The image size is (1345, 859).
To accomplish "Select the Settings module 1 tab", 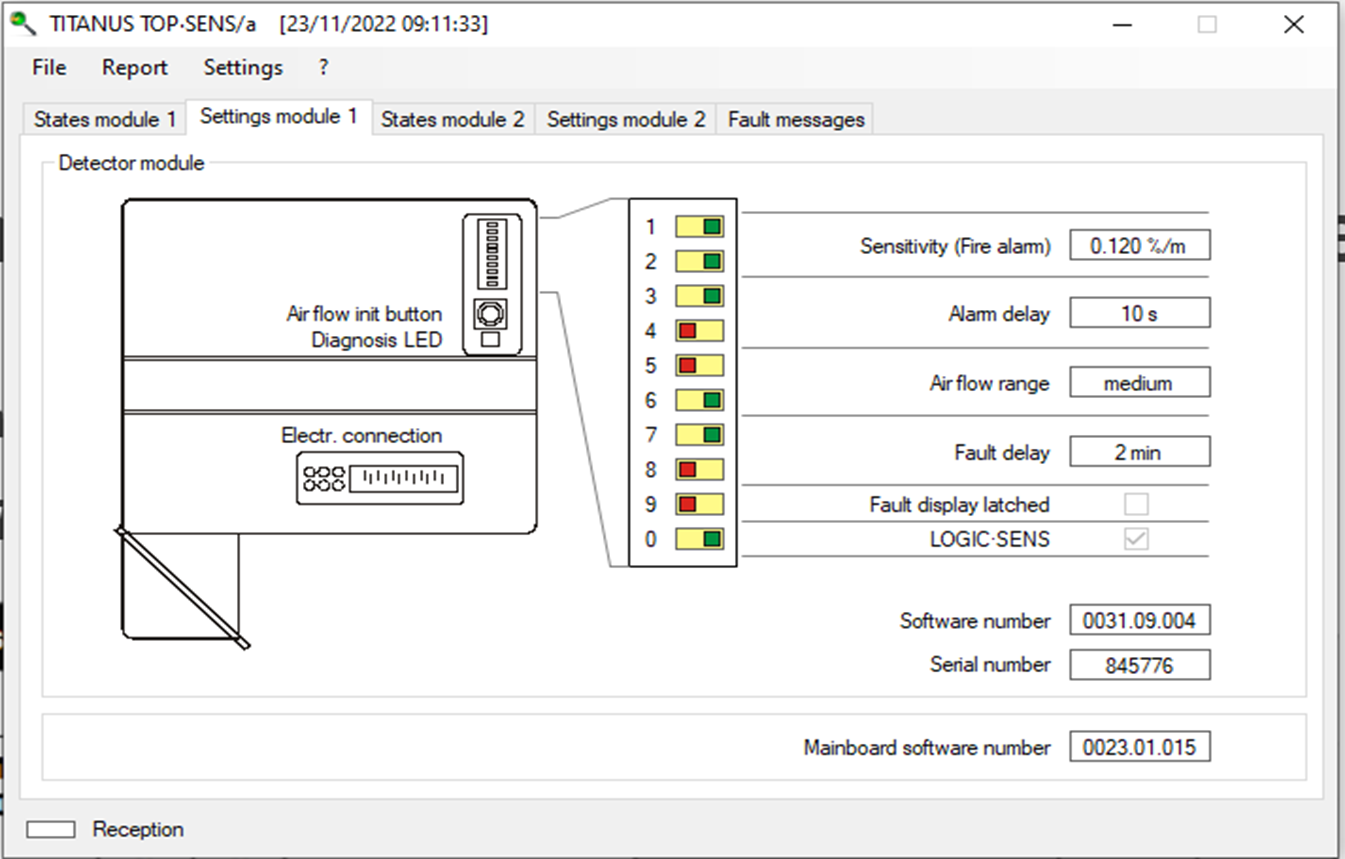I will (279, 116).
